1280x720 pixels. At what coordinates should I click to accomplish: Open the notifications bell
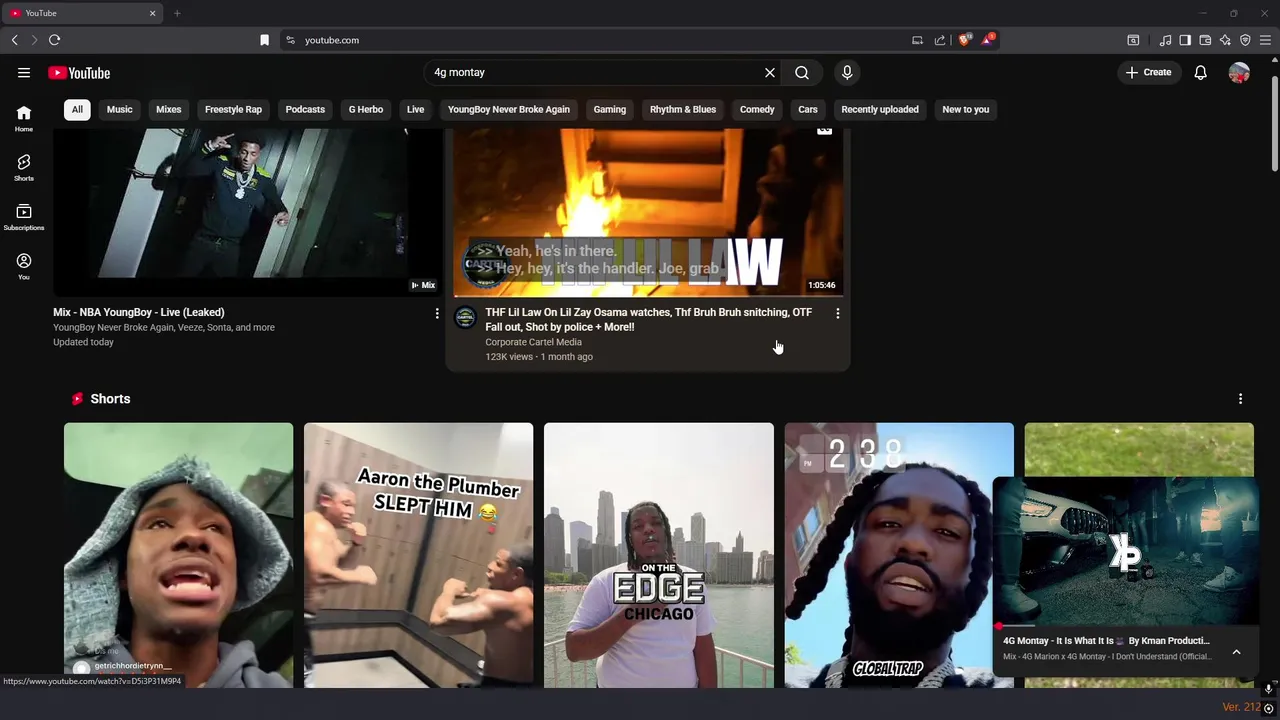(x=1201, y=72)
